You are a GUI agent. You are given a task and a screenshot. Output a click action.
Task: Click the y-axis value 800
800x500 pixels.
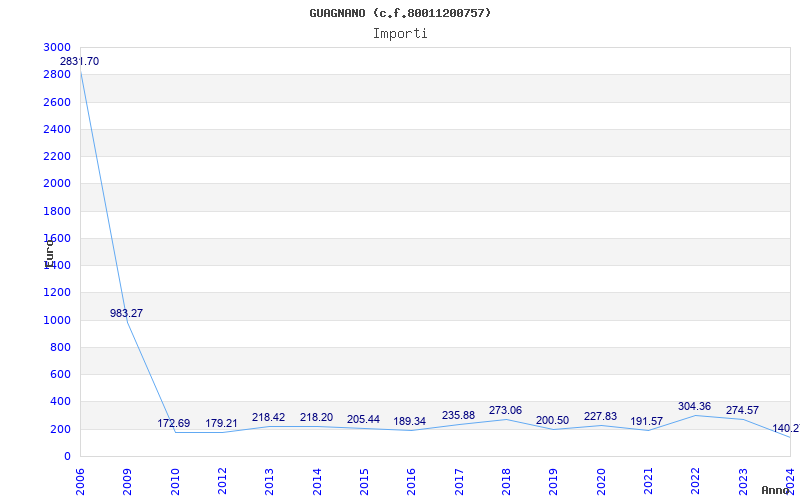point(60,347)
